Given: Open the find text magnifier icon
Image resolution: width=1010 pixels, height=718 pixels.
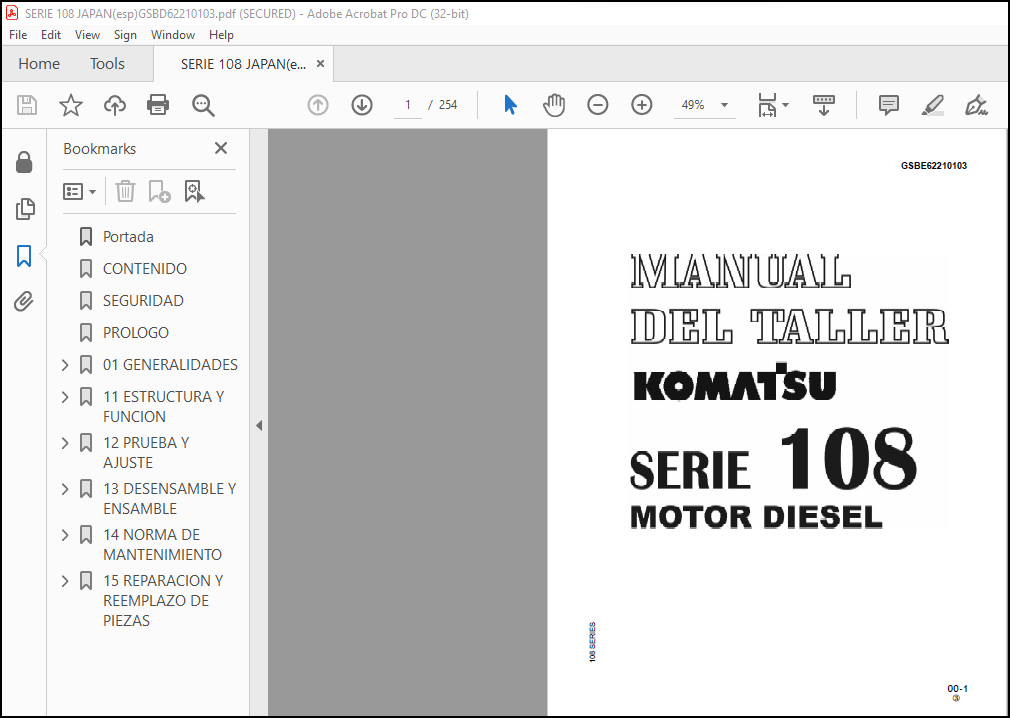Looking at the screenshot, I should coord(203,105).
